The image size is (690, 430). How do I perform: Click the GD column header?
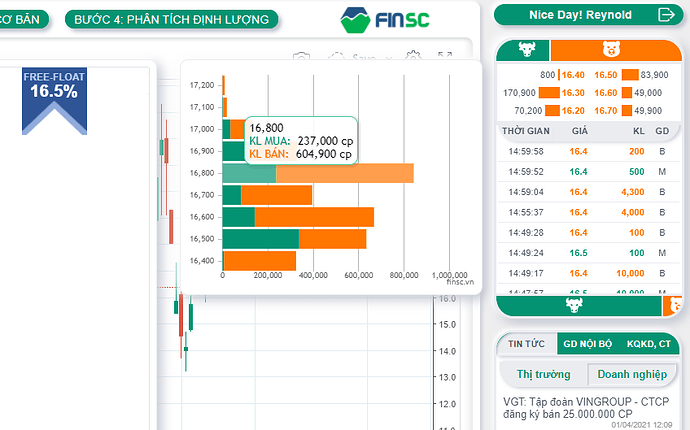click(x=662, y=131)
